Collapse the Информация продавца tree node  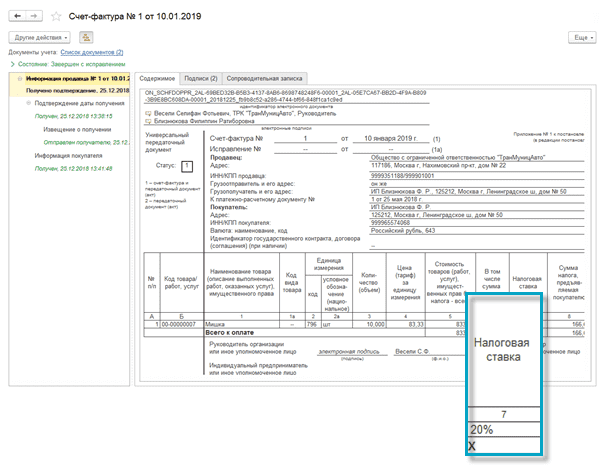pos(20,79)
